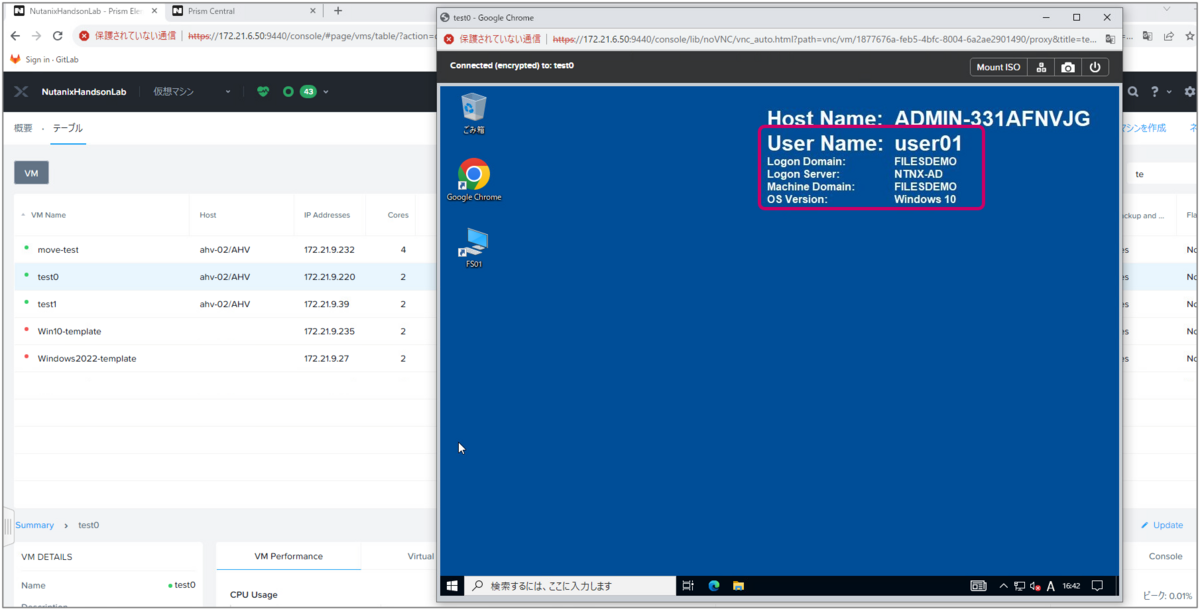Switch to the テーブル view tab
The width and height of the screenshot is (1200, 611).
(x=68, y=128)
